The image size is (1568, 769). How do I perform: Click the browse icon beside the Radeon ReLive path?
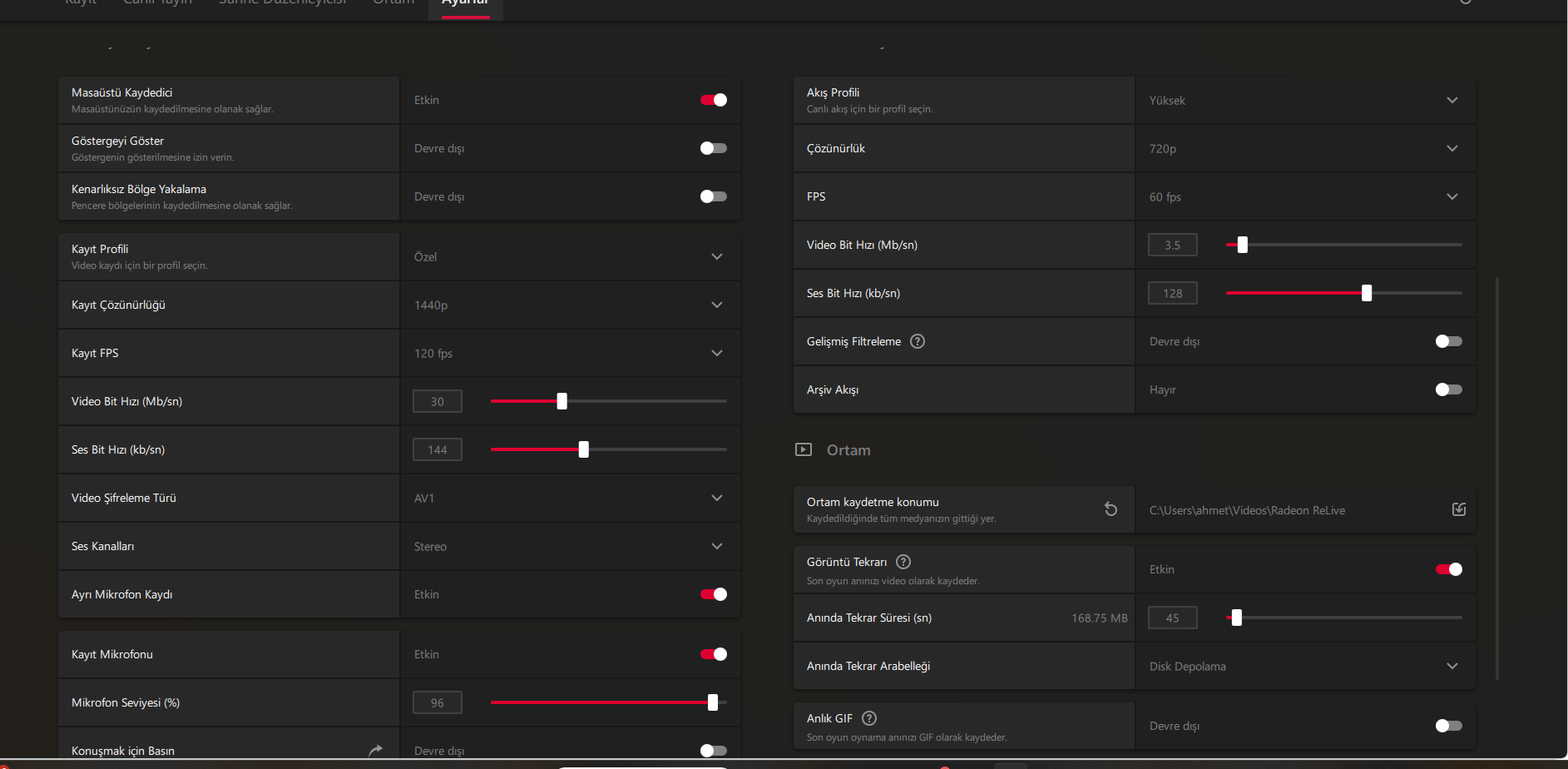(1459, 509)
